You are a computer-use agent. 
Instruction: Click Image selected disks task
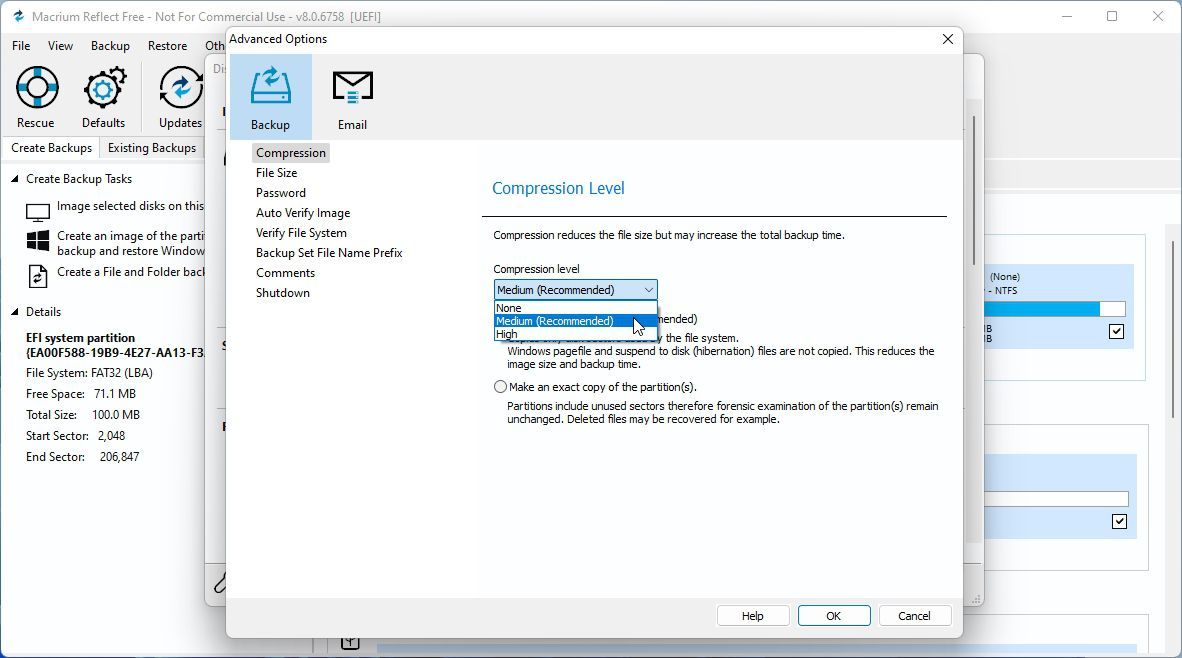point(130,206)
